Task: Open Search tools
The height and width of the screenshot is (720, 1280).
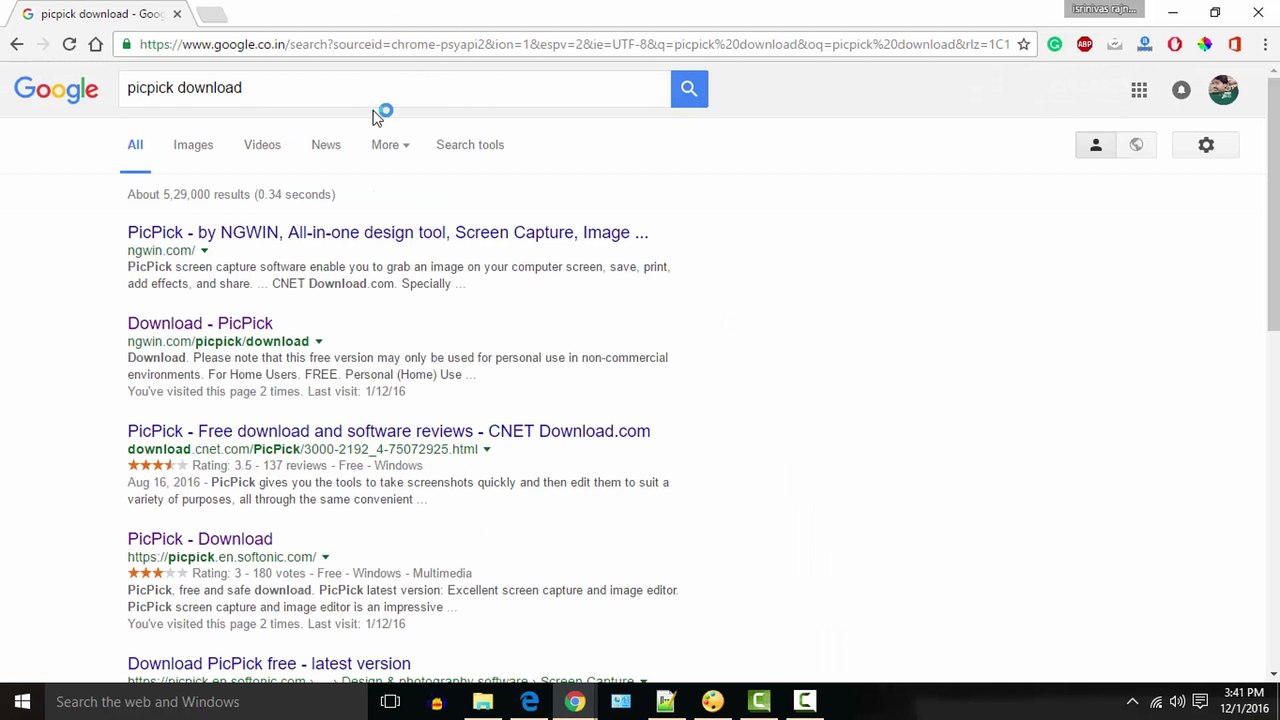Action: (x=470, y=145)
